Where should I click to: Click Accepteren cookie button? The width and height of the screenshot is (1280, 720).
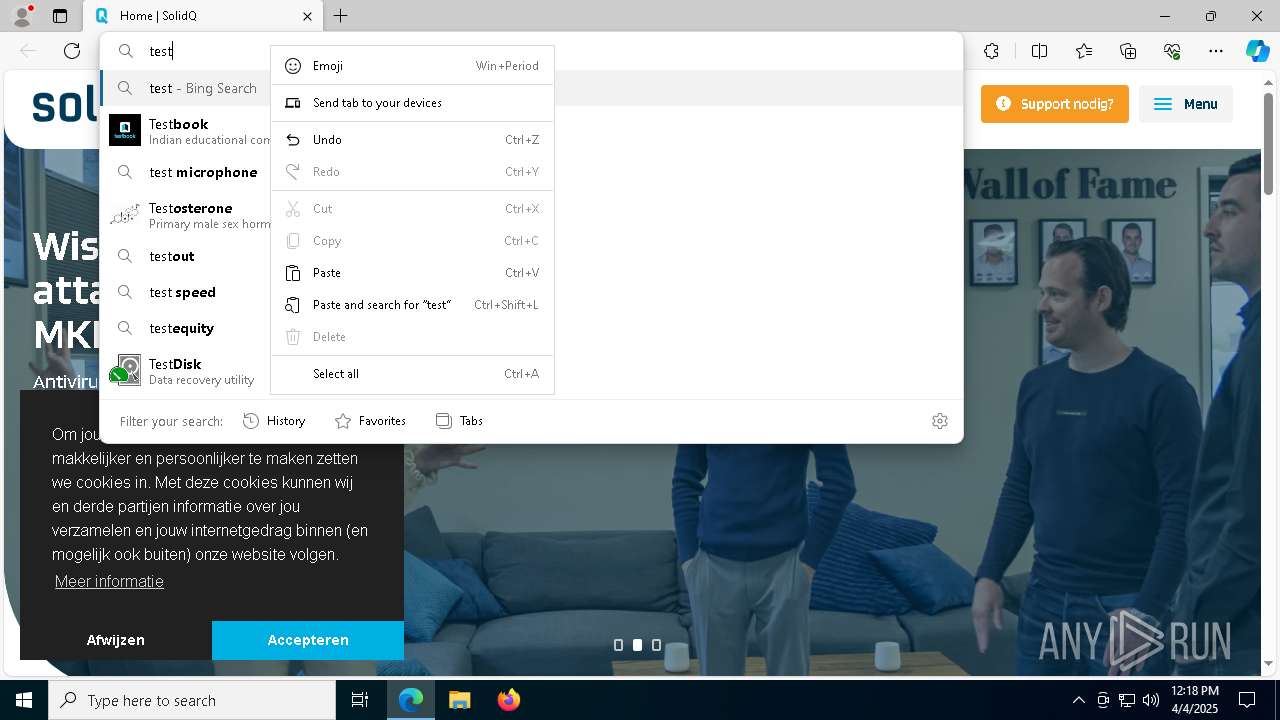(x=308, y=640)
